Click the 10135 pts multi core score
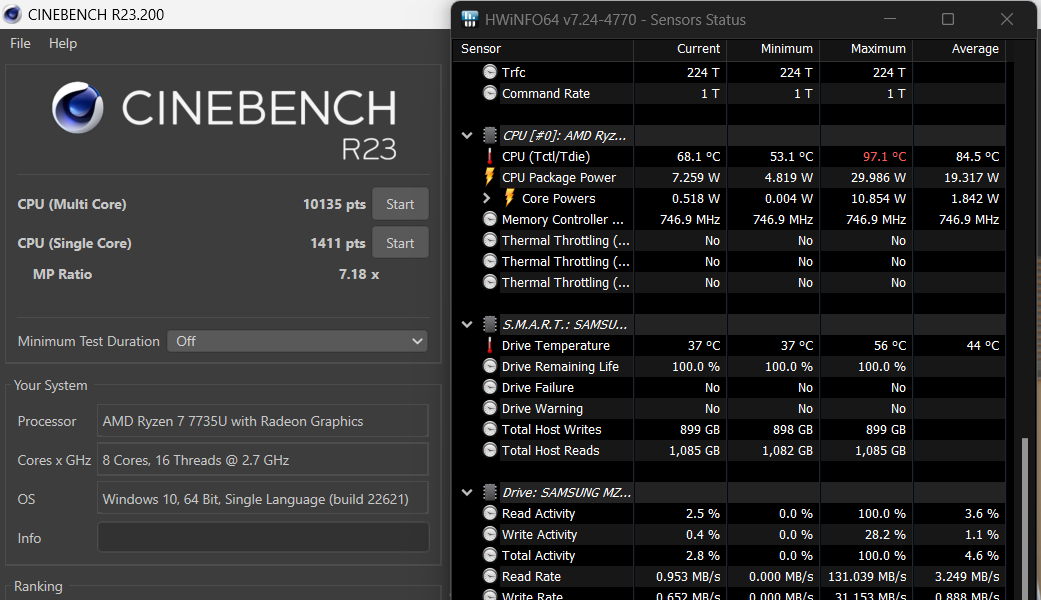1041x600 pixels. tap(334, 204)
